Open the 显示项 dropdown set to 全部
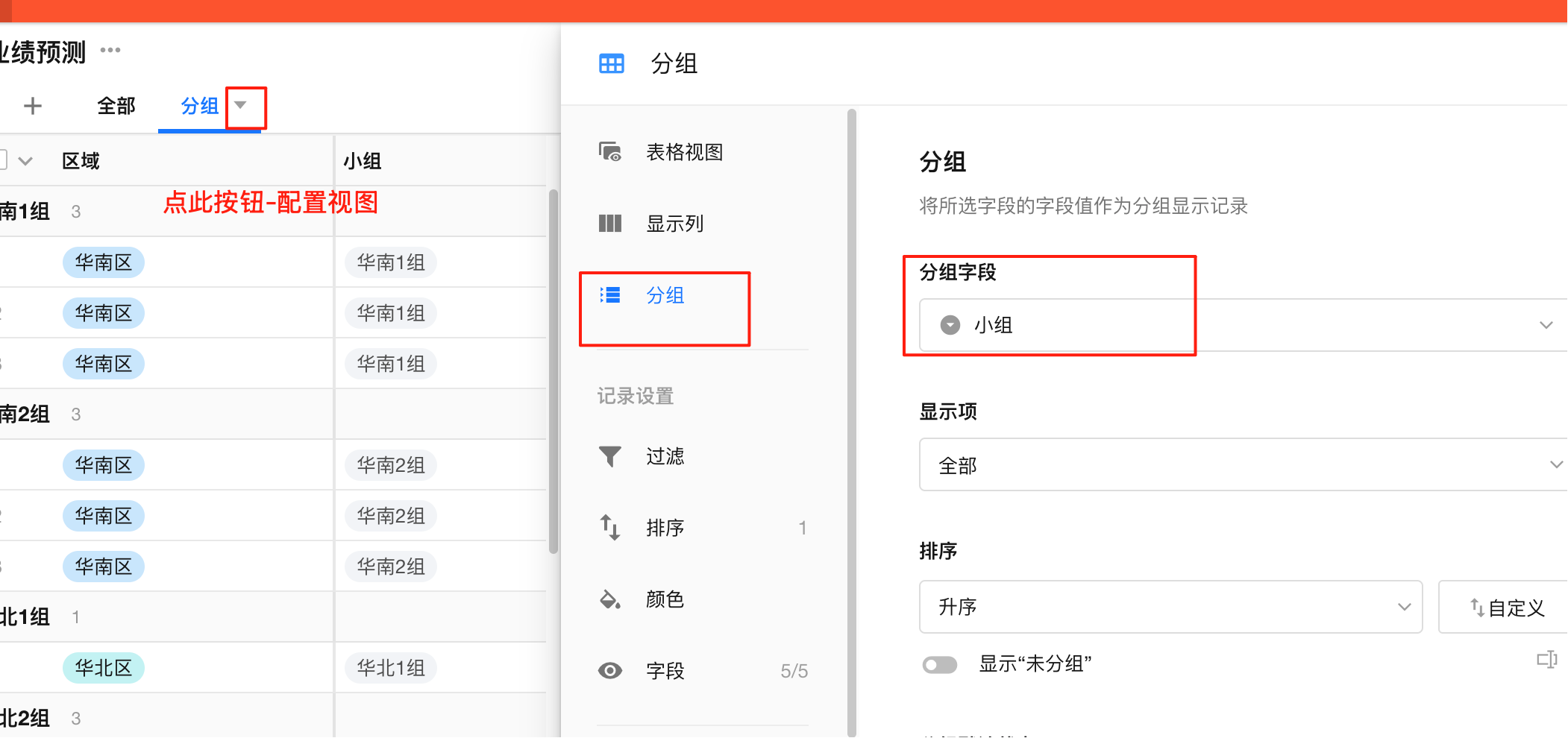Screen dimensions: 1568x738 point(1238,465)
